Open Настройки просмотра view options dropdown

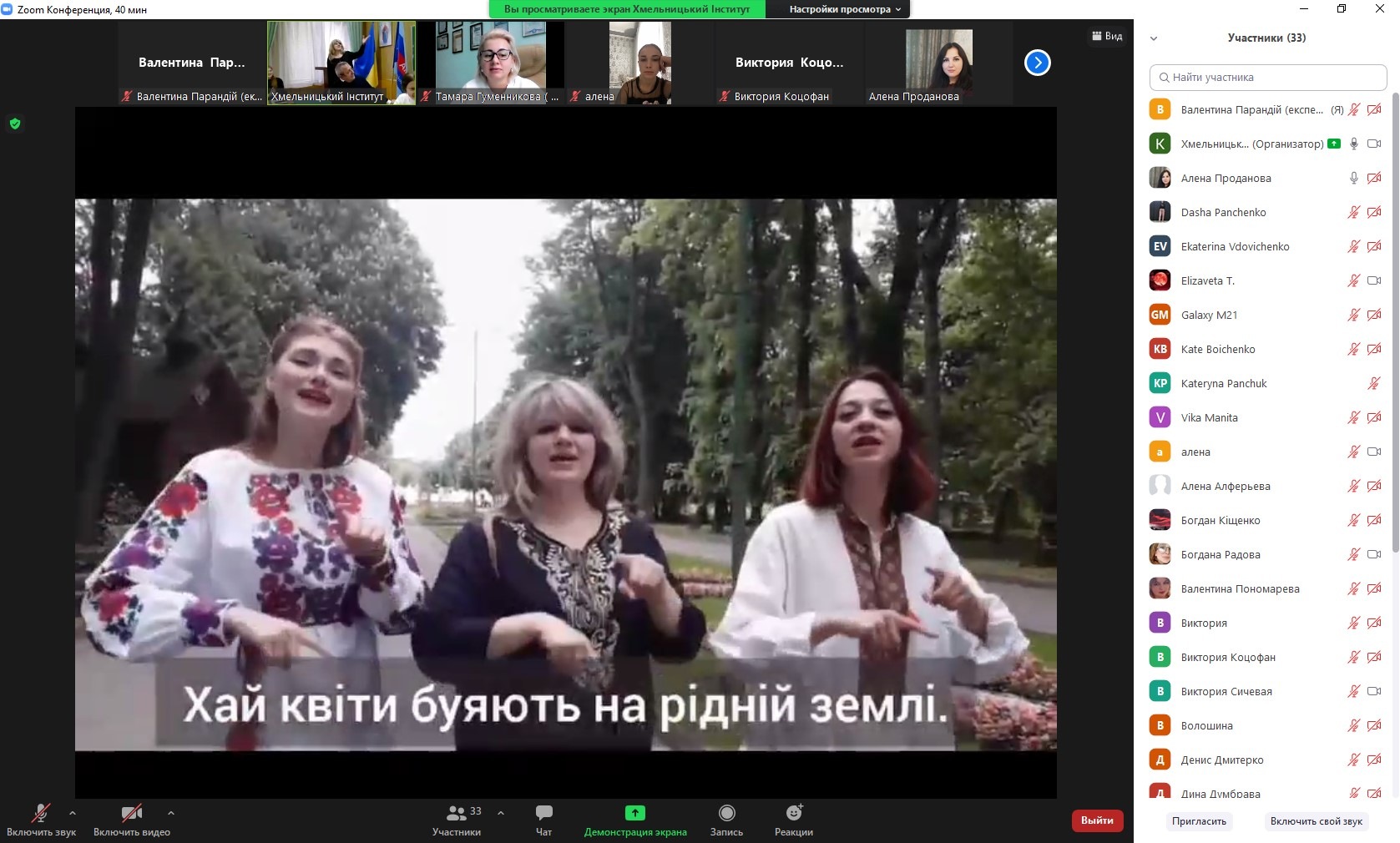coord(845,9)
